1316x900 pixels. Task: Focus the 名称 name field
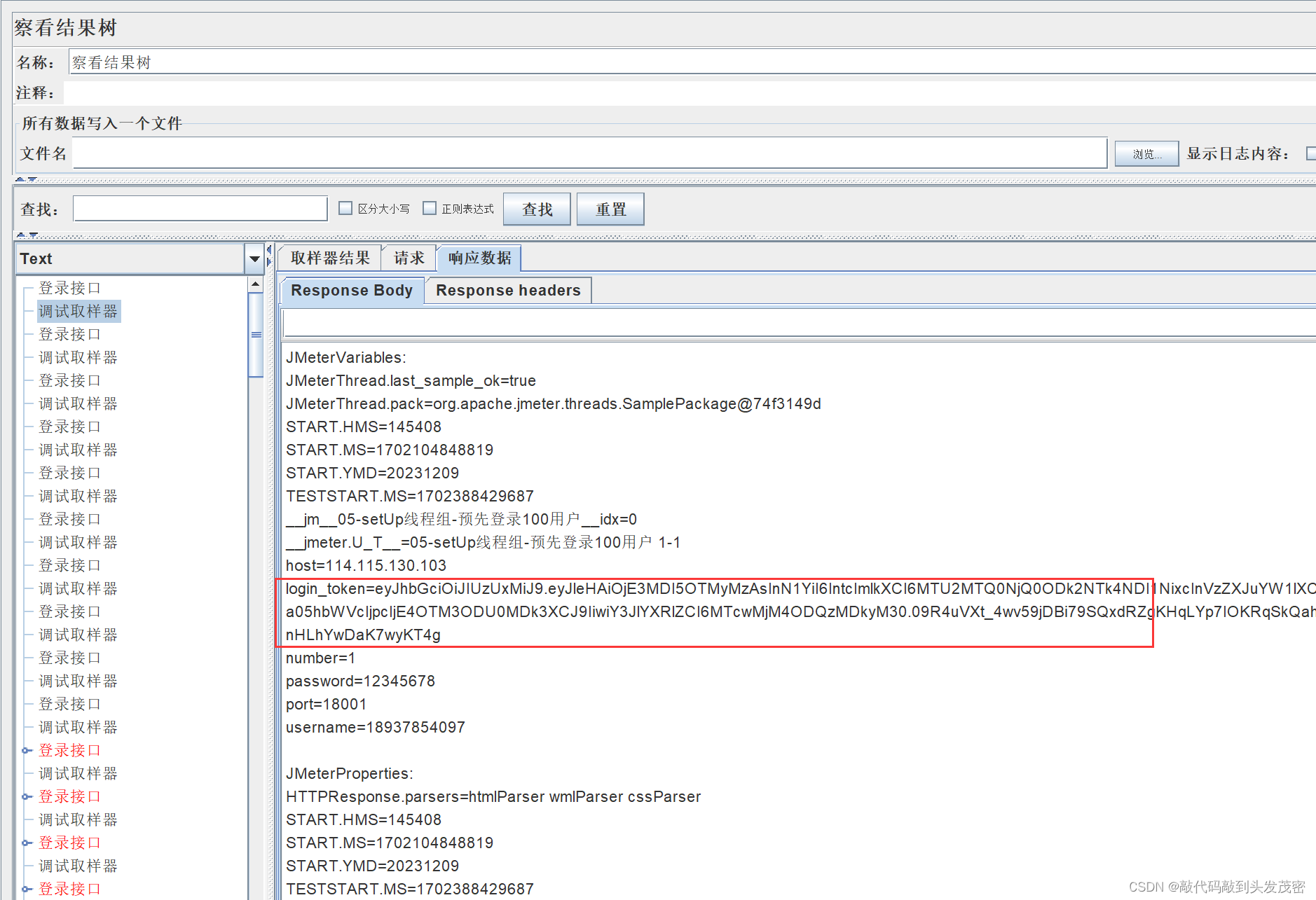point(692,62)
